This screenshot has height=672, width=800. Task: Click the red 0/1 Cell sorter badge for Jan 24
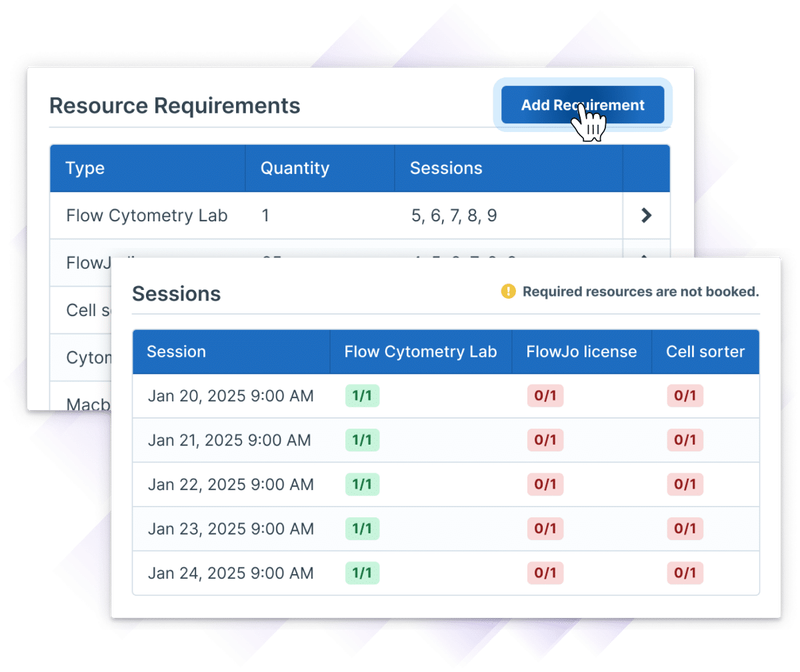click(x=685, y=573)
